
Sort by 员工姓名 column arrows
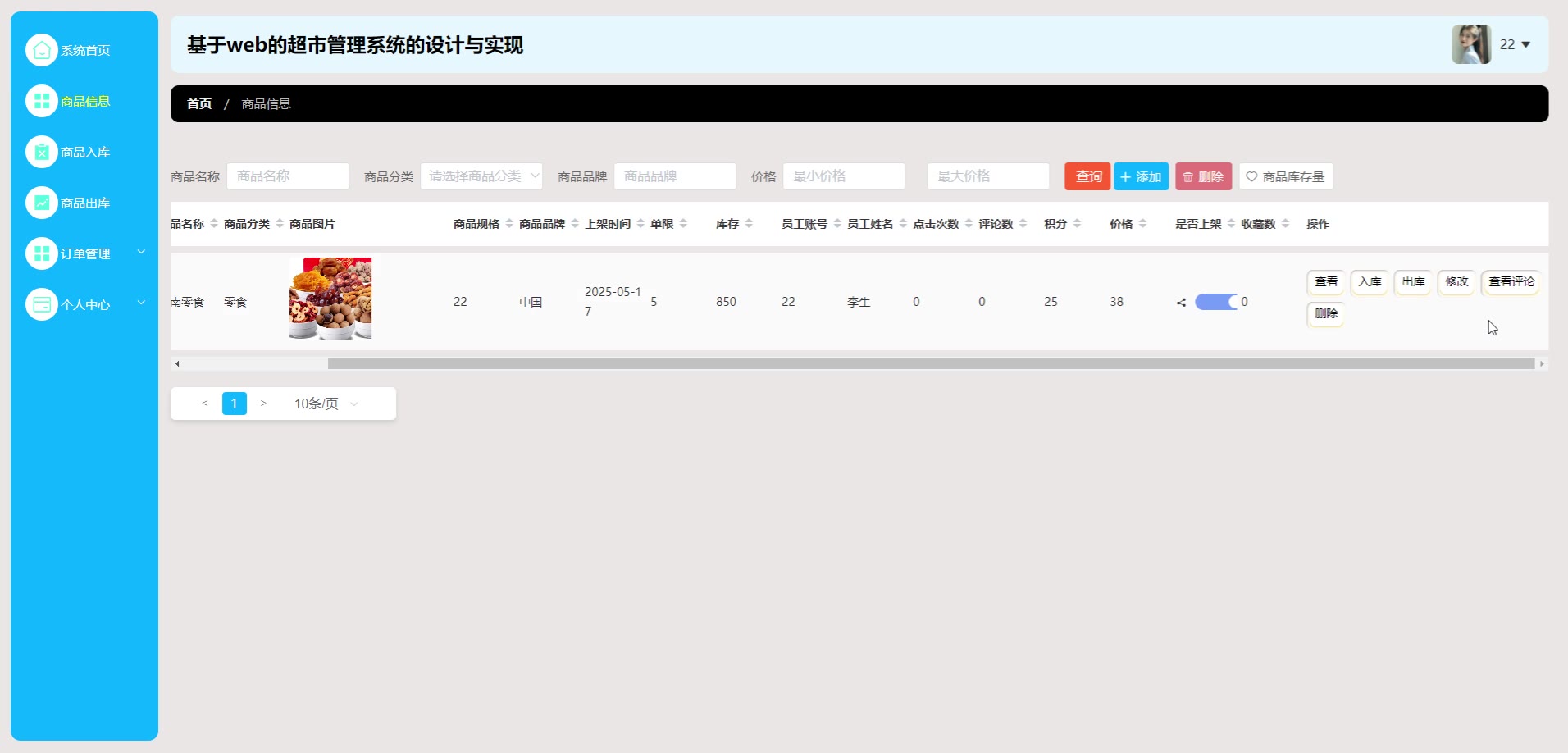pos(903,224)
